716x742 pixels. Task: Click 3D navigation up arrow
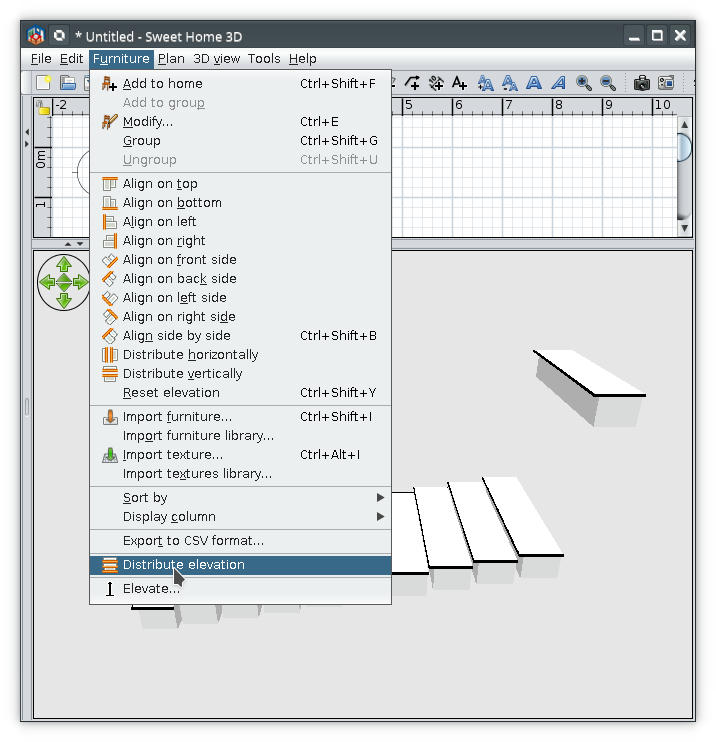click(64, 264)
